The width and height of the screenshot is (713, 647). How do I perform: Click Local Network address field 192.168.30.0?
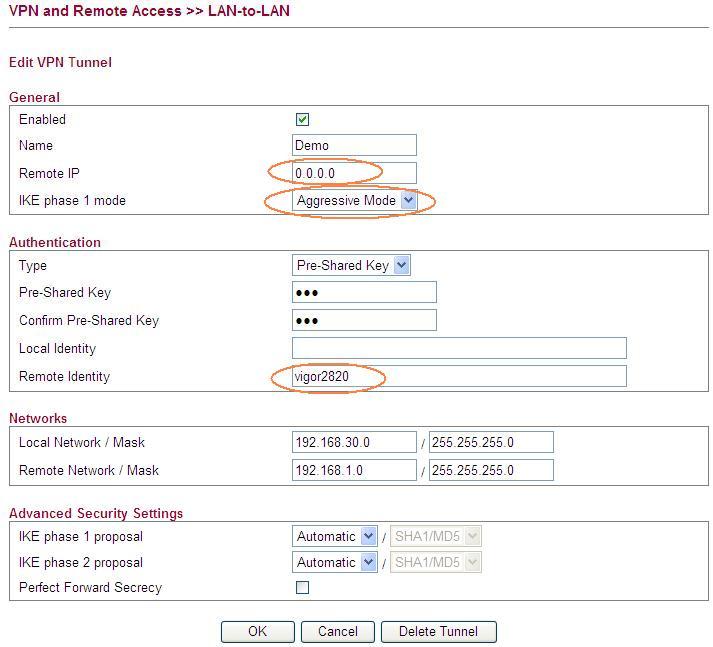click(354, 442)
